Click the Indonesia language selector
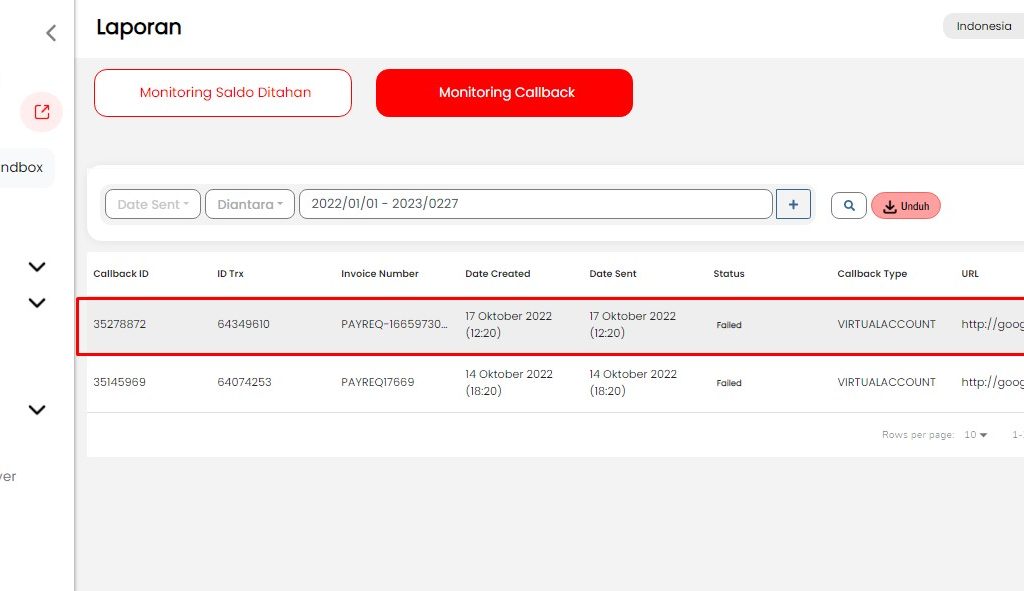The height and width of the screenshot is (591, 1024). coord(983,27)
